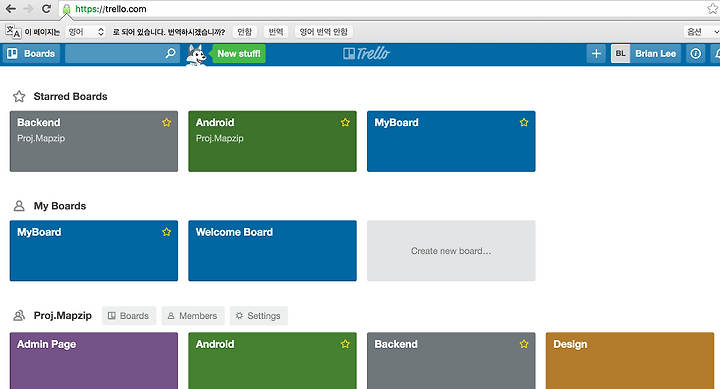Click the Proj.Mapzip team people icon
This screenshot has height=389, width=720.
pos(19,316)
